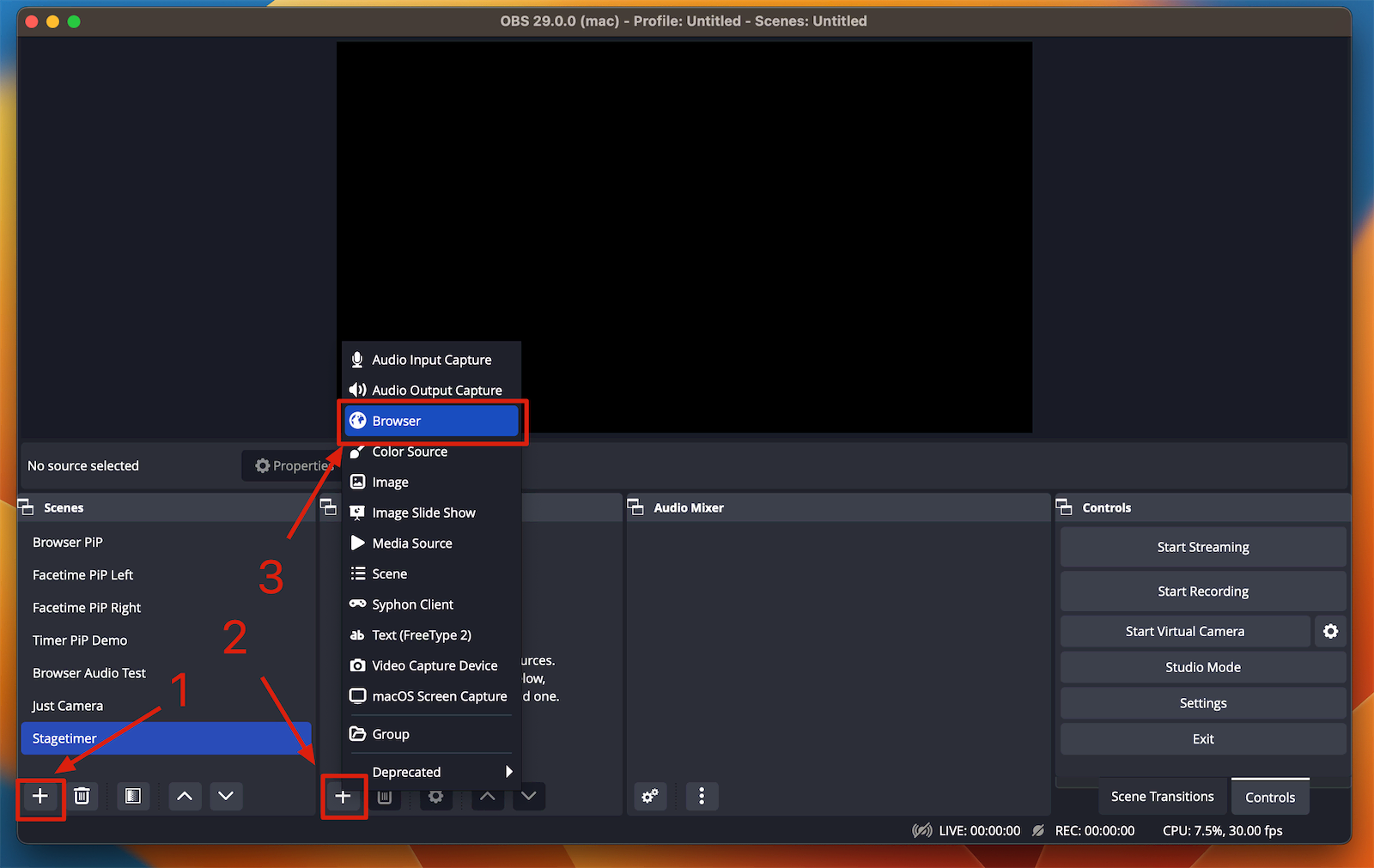Click the Exit button
The height and width of the screenshot is (868, 1374).
pos(1201,738)
